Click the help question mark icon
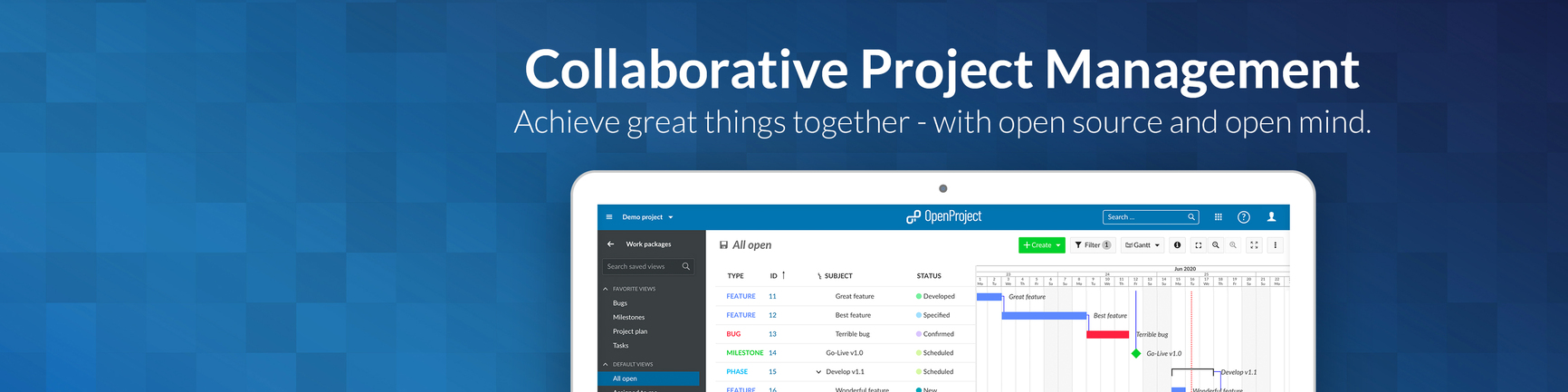Screen dimensions: 1568x392 click(1244, 217)
